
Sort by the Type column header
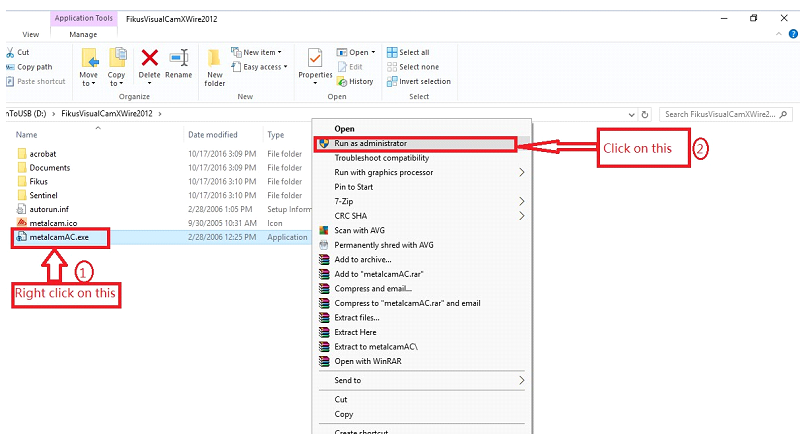276,135
